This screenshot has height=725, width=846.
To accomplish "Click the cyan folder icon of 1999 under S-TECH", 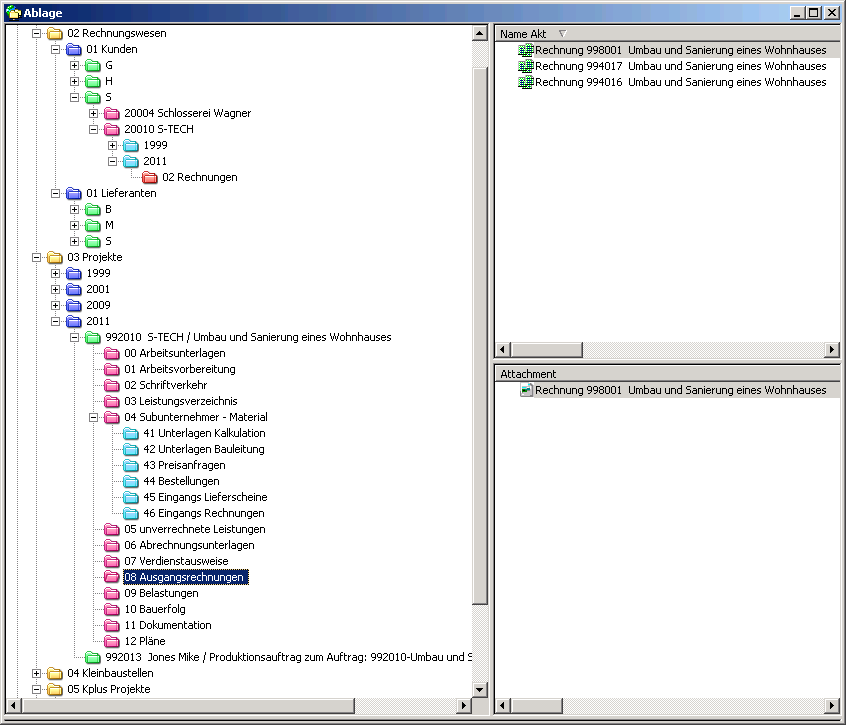I will click(131, 146).
